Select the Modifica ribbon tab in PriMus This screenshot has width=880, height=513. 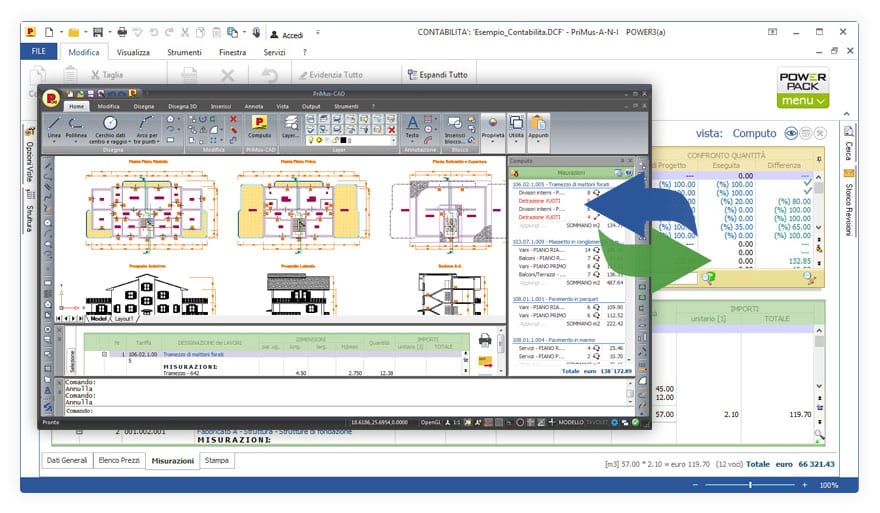click(x=84, y=52)
